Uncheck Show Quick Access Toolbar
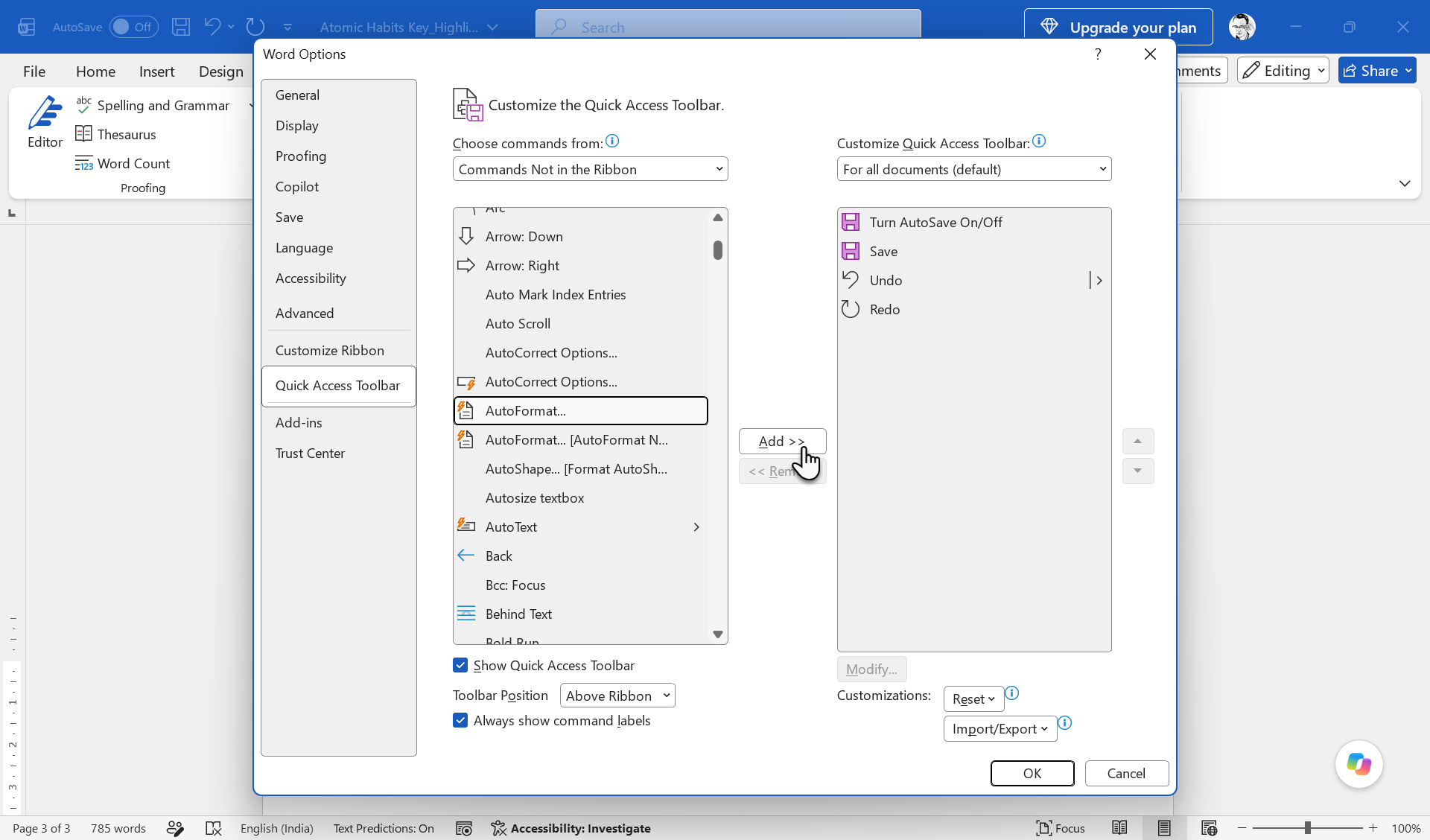The height and width of the screenshot is (840, 1430). pos(460,665)
